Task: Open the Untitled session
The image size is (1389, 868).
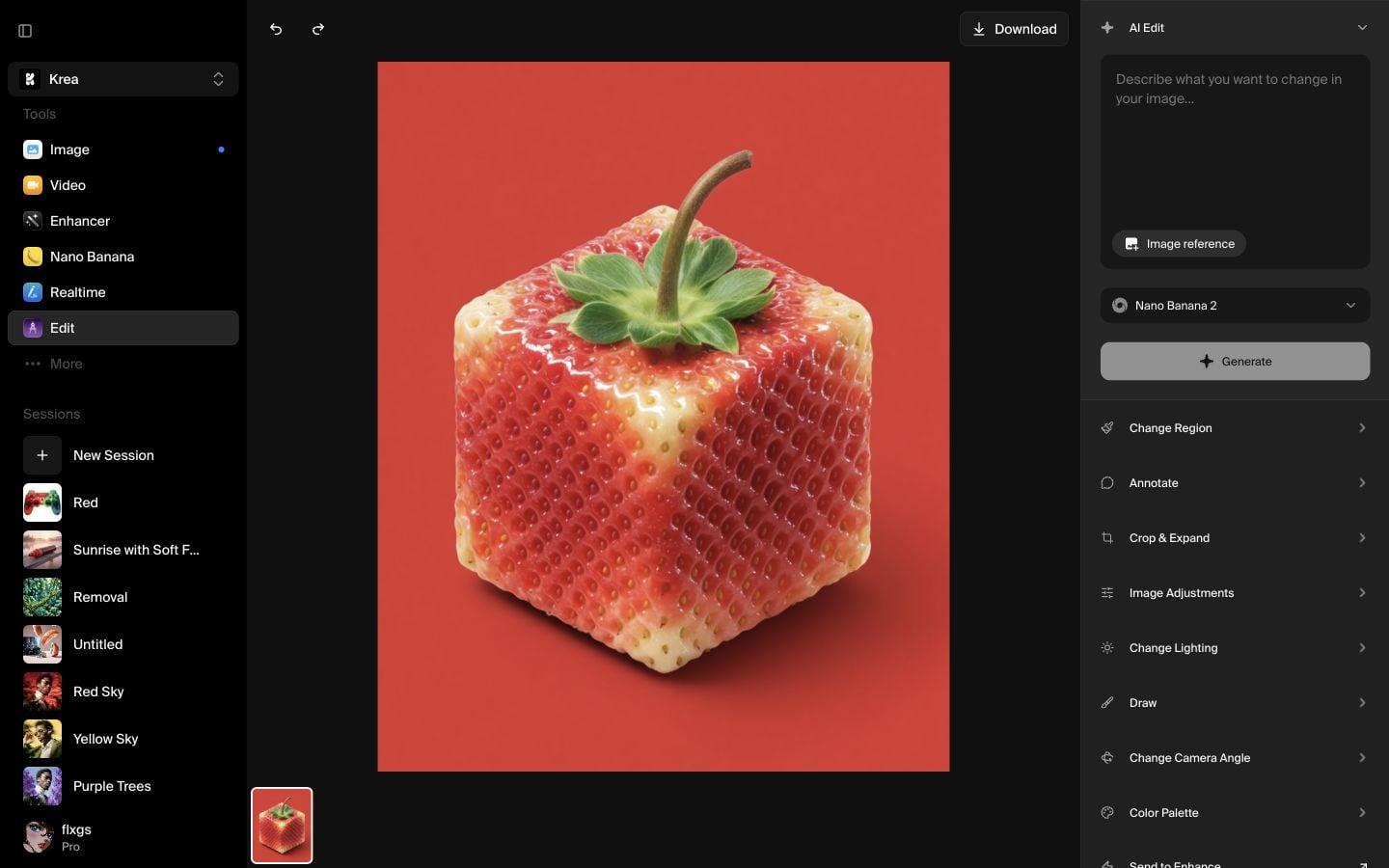Action: tap(123, 644)
